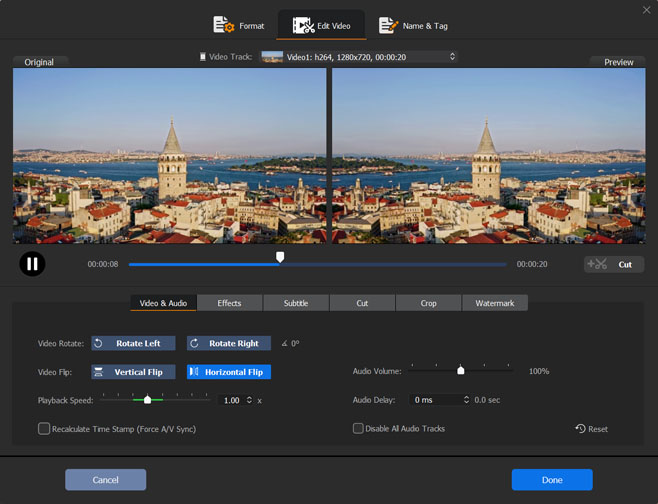
Task: Open the Format tab
Action: coord(239,25)
